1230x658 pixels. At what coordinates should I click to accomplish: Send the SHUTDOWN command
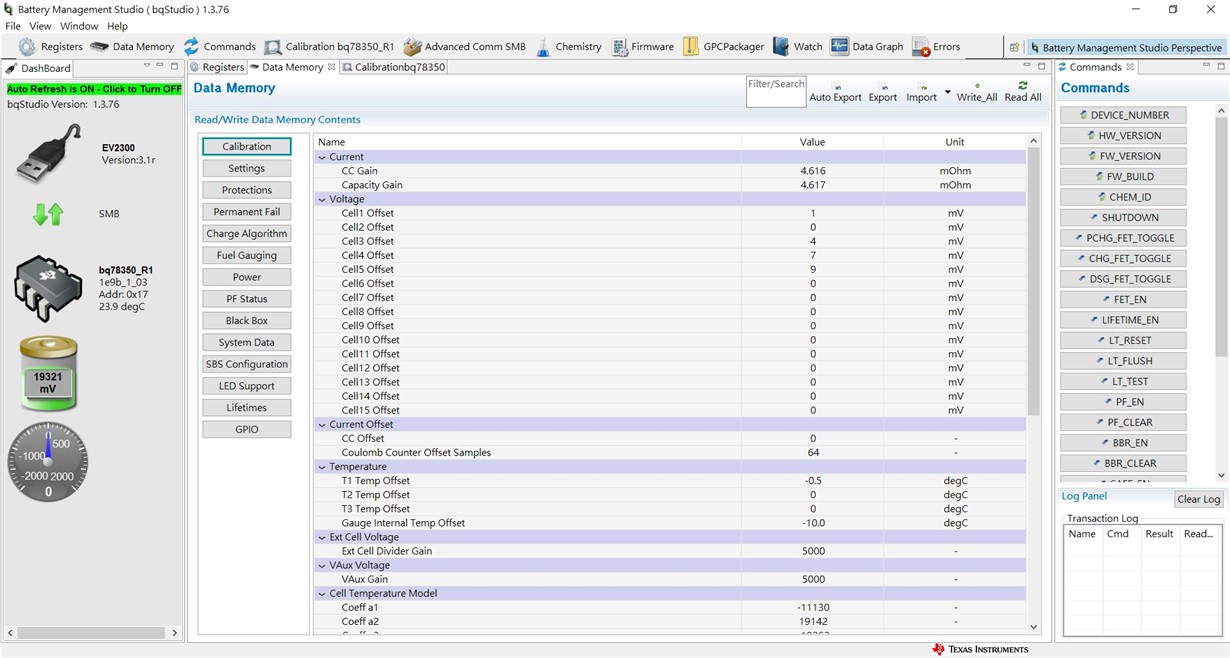coord(1123,217)
